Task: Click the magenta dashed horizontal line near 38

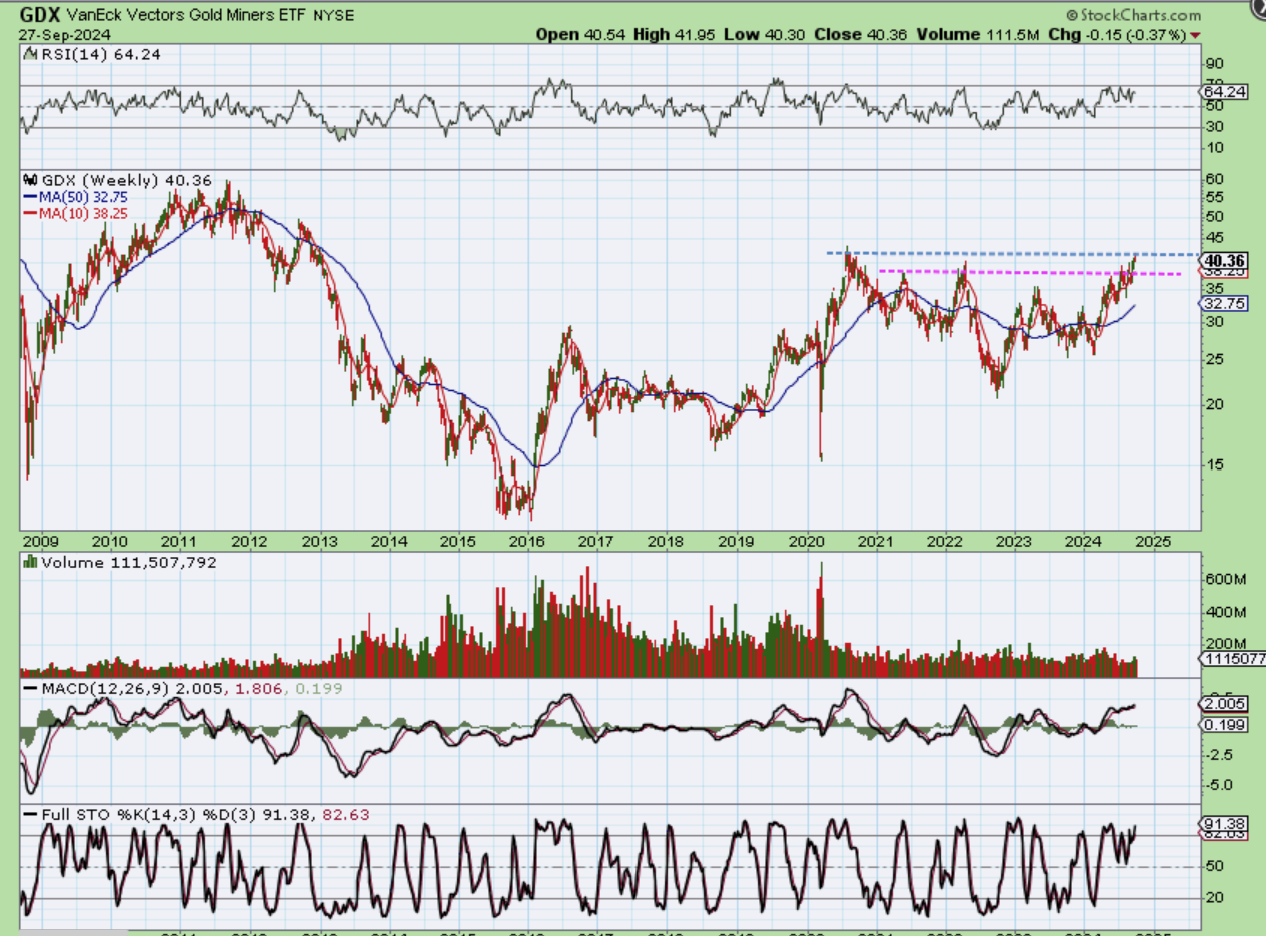Action: (x=1030, y=272)
